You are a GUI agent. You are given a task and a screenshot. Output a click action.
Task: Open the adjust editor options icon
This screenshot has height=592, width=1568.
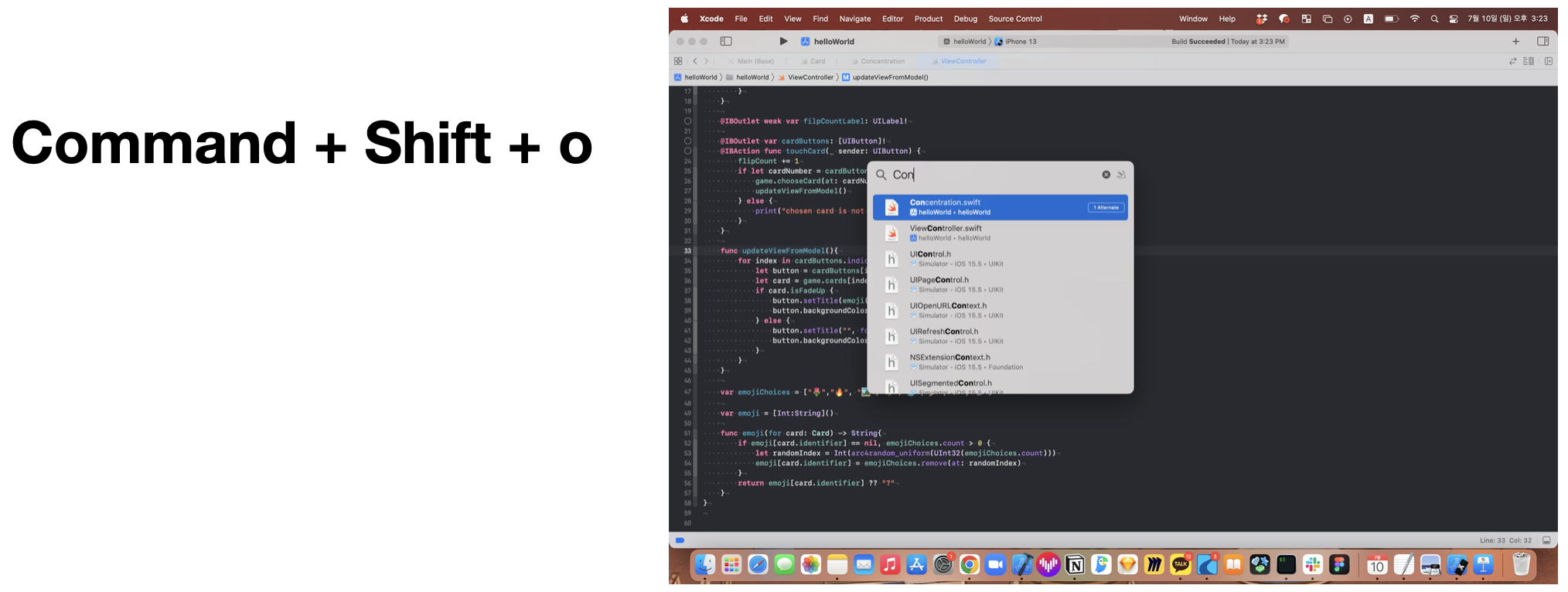click(x=1529, y=61)
